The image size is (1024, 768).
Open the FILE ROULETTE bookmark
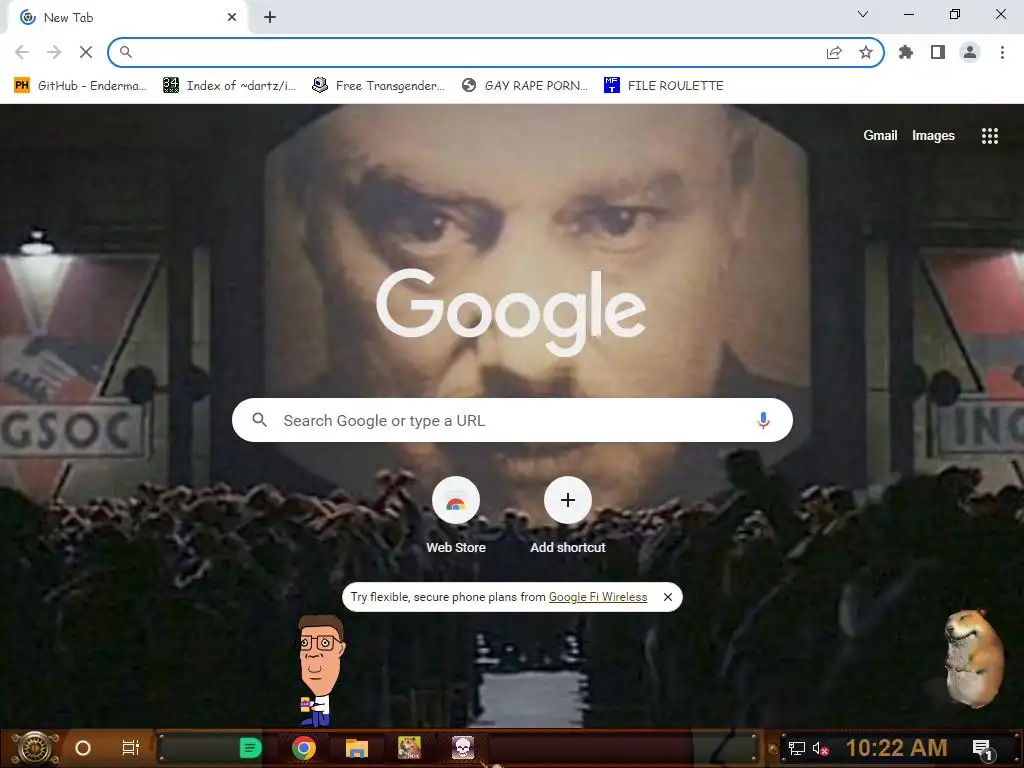click(664, 86)
